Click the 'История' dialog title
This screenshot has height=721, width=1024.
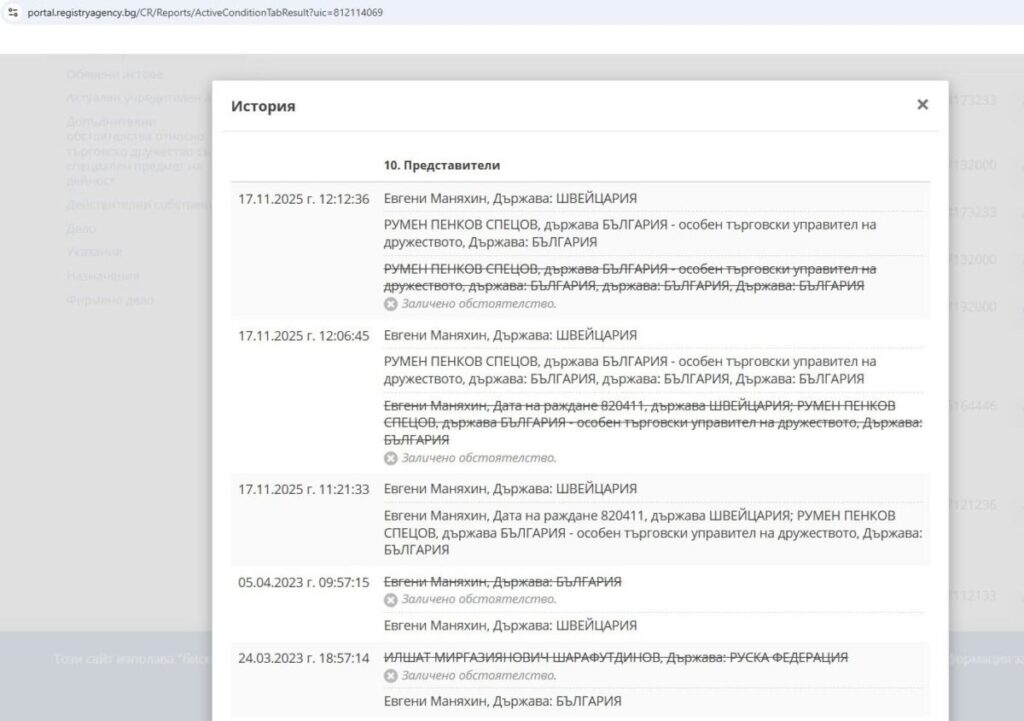click(263, 106)
